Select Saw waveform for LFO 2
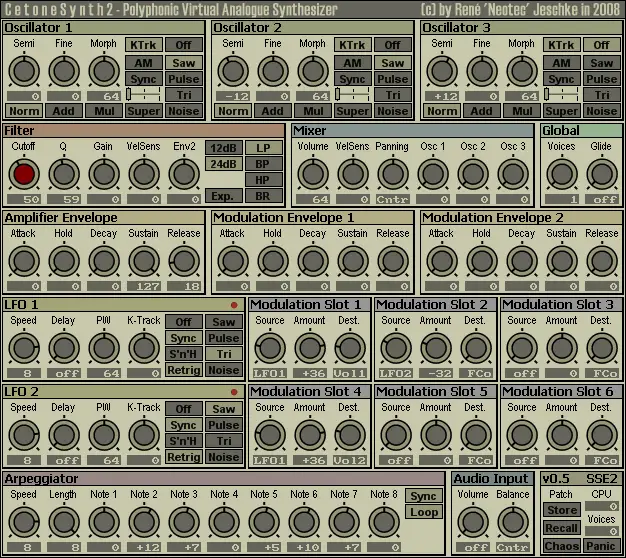626x558 pixels. [x=224, y=409]
